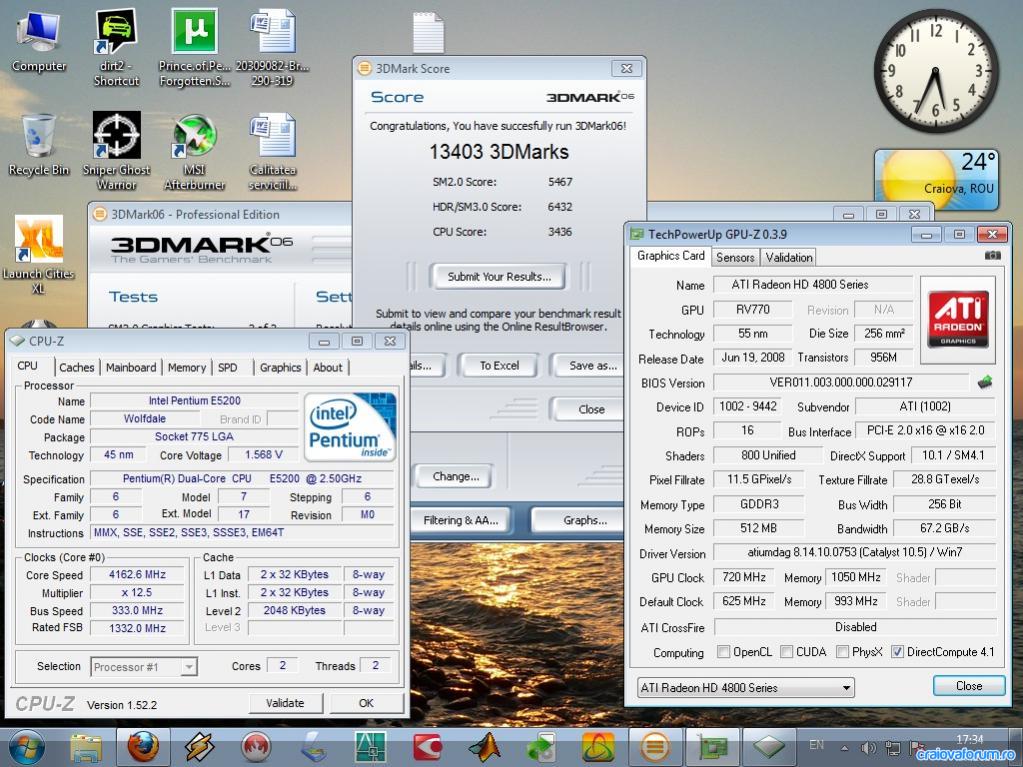Open the Mainboard tab in CPU-Z
Viewport: 1023px width, 767px height.
click(x=131, y=367)
